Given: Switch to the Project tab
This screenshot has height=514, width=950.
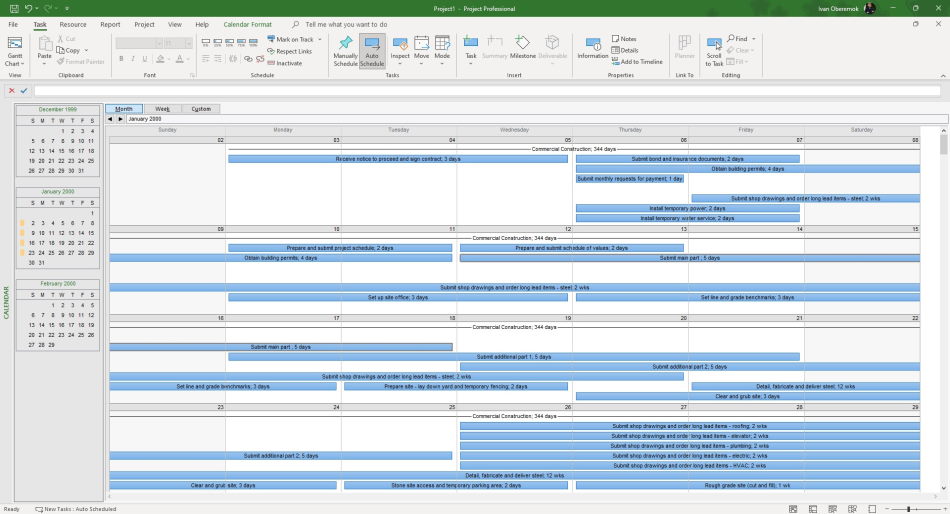Looking at the screenshot, I should pyautogui.click(x=144, y=25).
